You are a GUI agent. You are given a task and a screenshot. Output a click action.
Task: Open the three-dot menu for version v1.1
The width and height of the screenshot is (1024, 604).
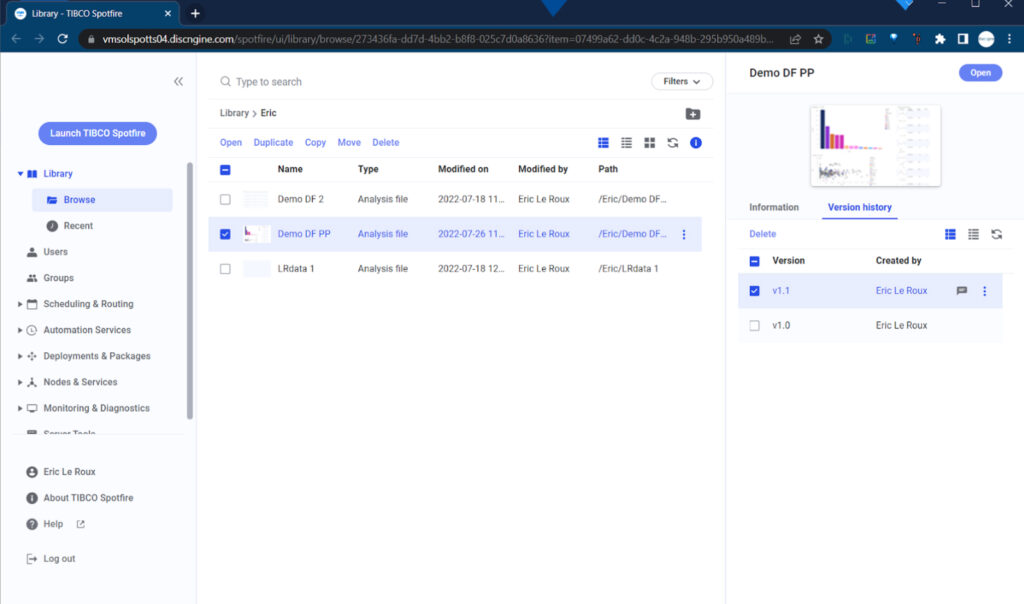click(985, 291)
